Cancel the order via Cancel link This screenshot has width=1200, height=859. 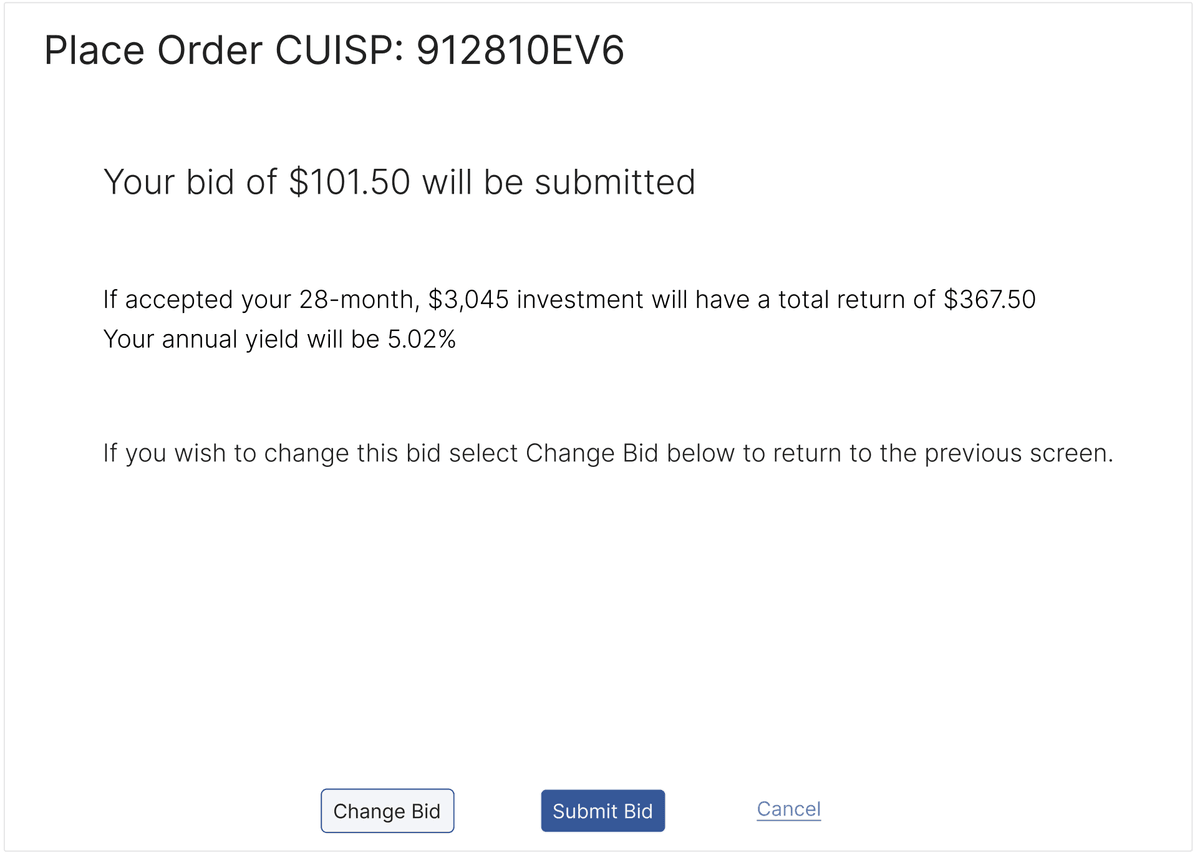point(788,809)
